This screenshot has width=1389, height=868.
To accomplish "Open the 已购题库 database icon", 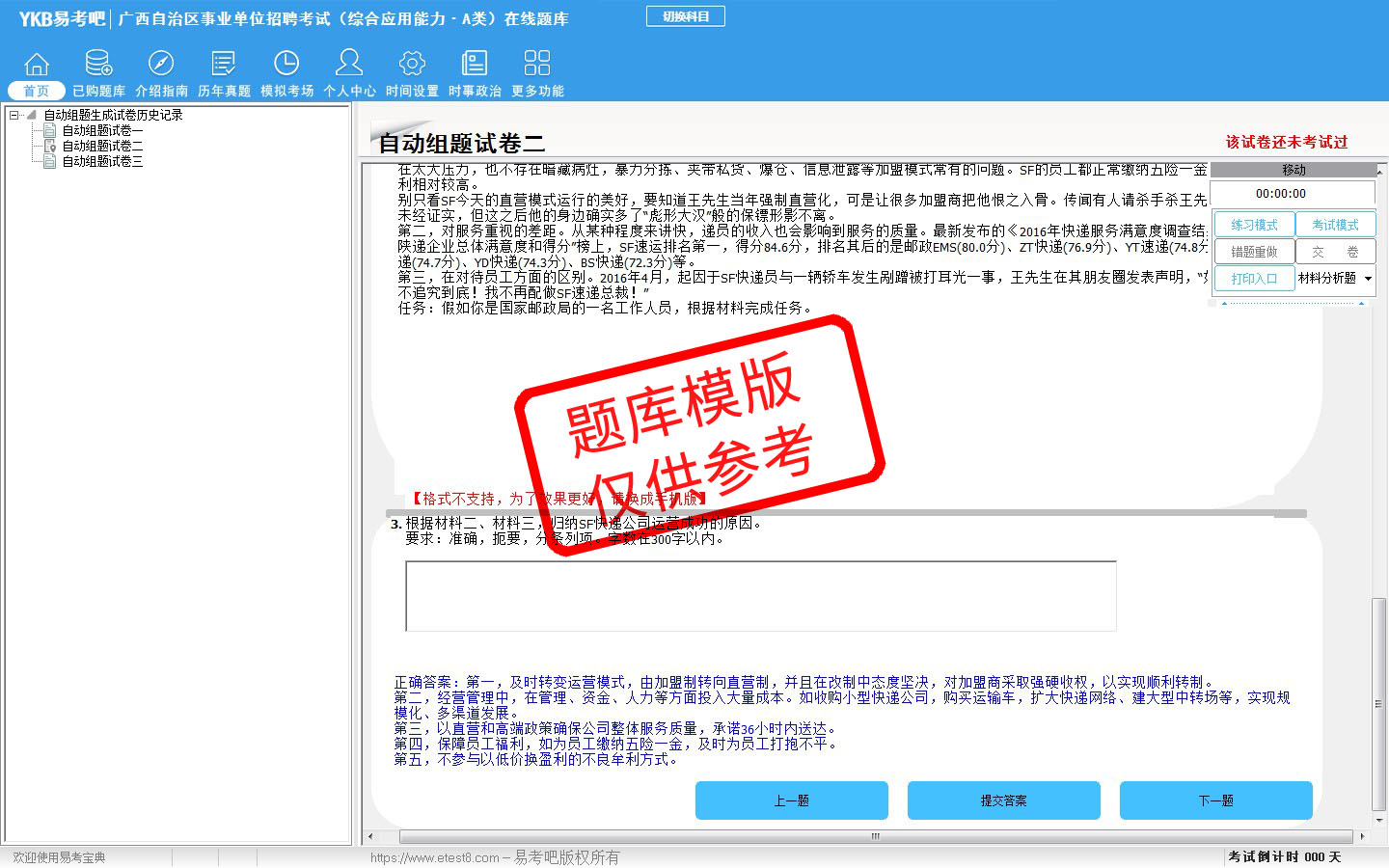I will point(98,65).
